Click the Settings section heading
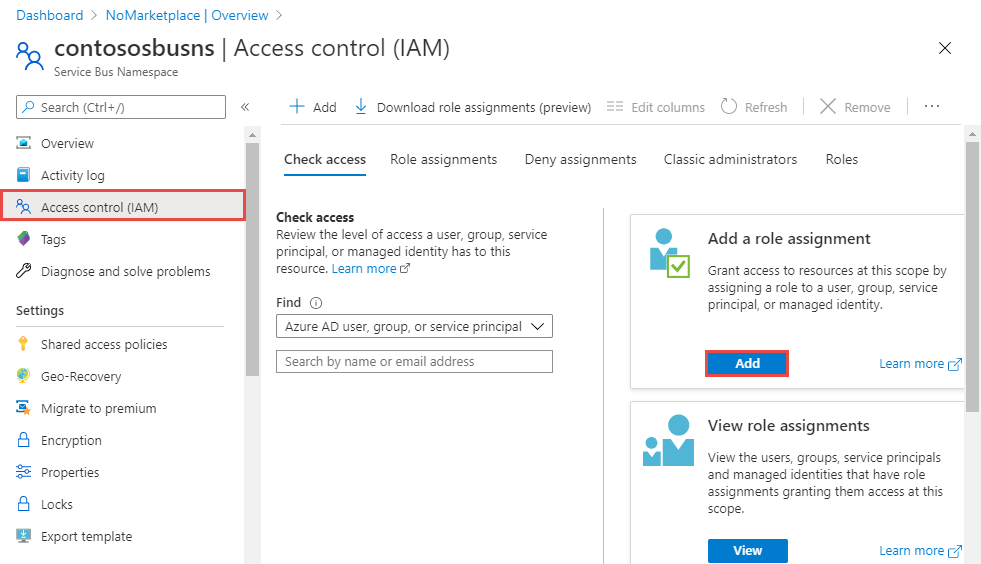This screenshot has height=564, width=981. pos(40,310)
